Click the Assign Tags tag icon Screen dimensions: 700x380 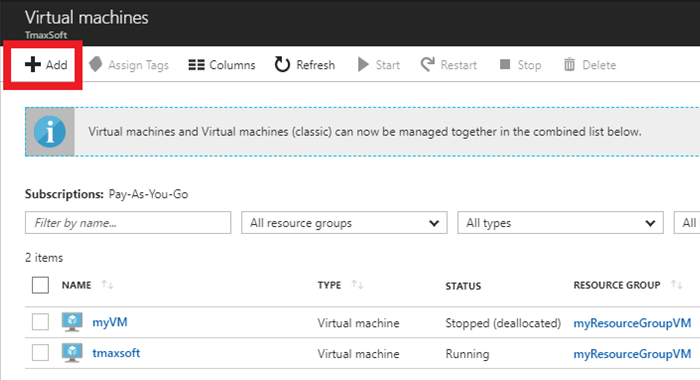point(96,64)
